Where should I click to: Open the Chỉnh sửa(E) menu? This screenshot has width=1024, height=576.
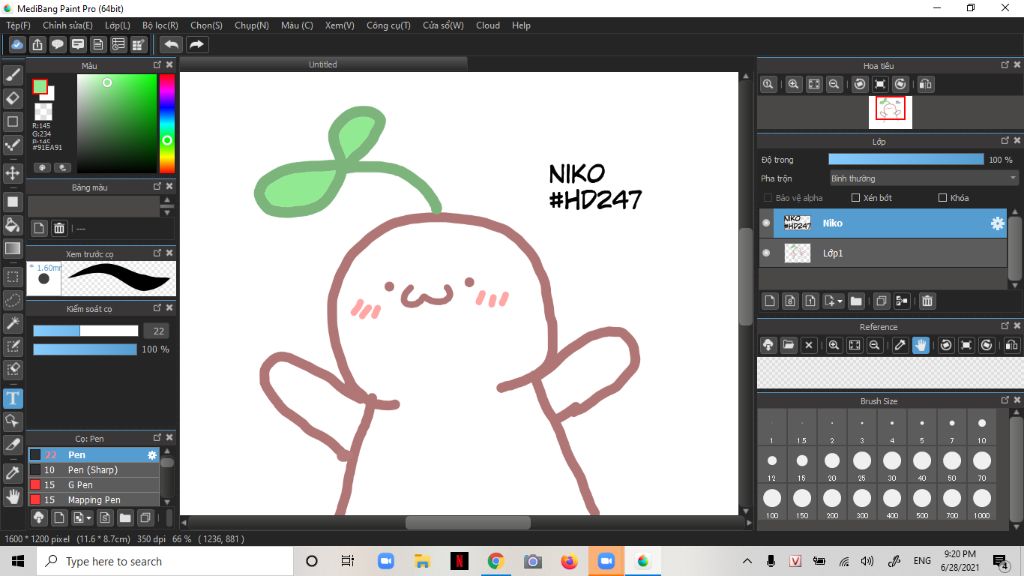click(x=68, y=25)
